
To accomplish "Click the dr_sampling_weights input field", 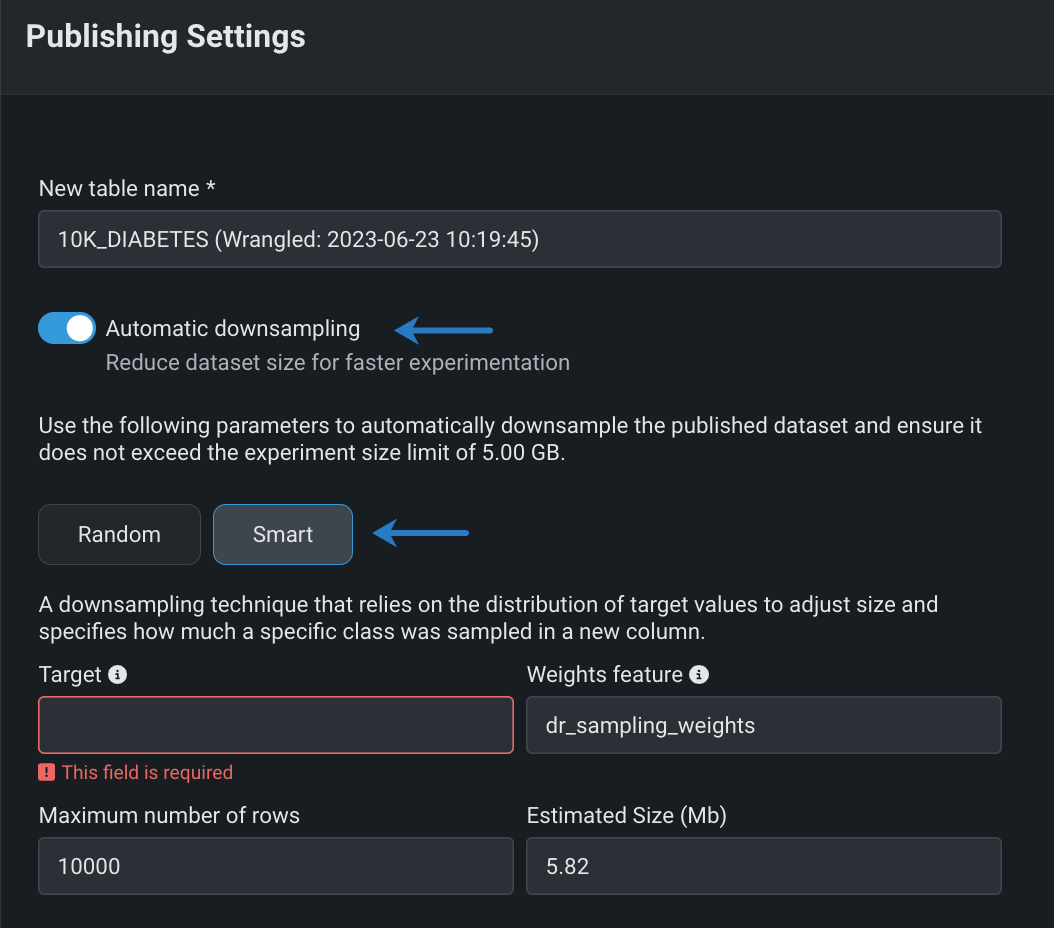I will pos(763,725).
